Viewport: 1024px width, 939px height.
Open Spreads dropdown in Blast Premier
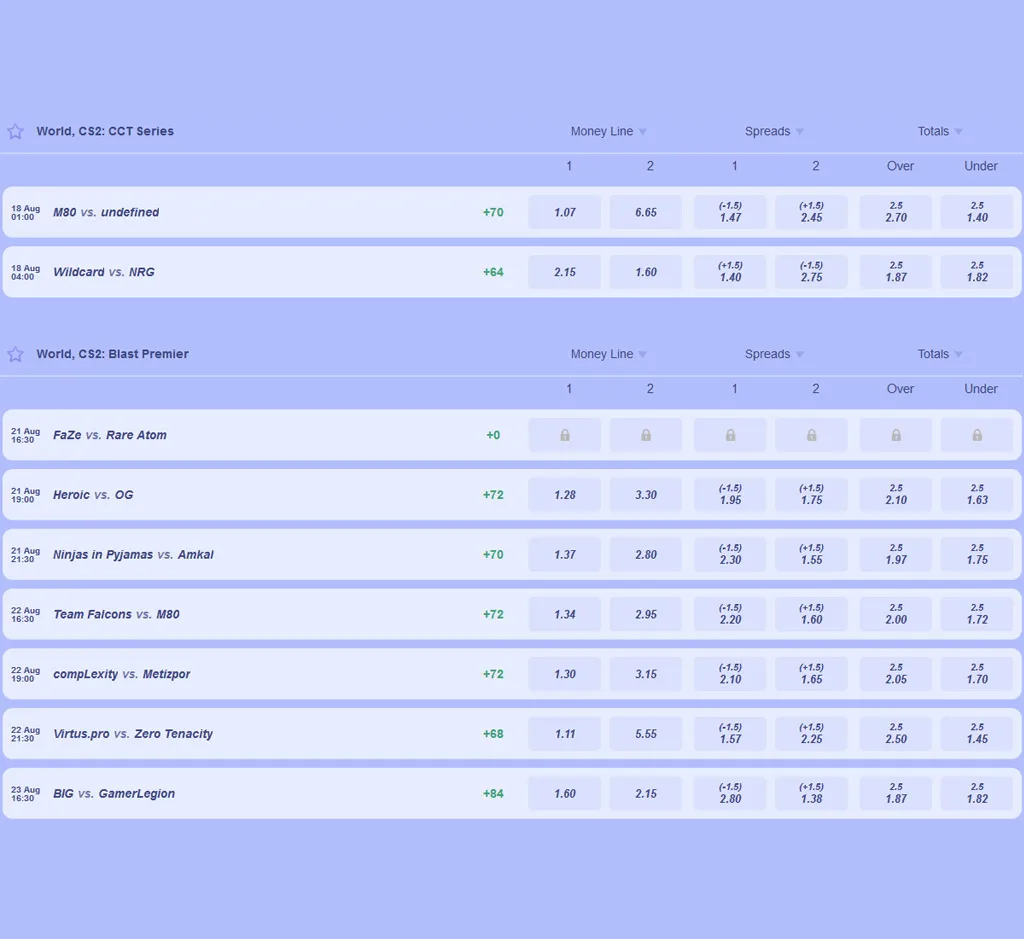pyautogui.click(x=774, y=354)
